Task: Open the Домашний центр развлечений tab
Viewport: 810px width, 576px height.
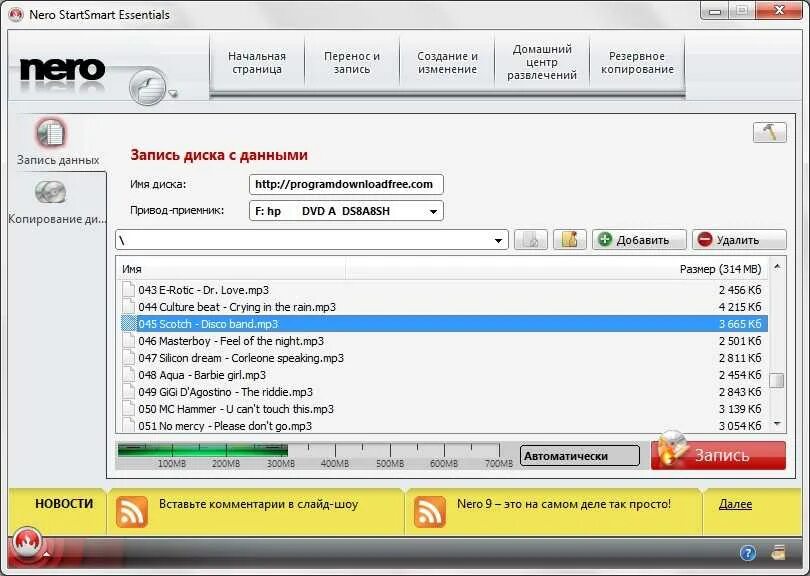Action: pyautogui.click(x=542, y=63)
